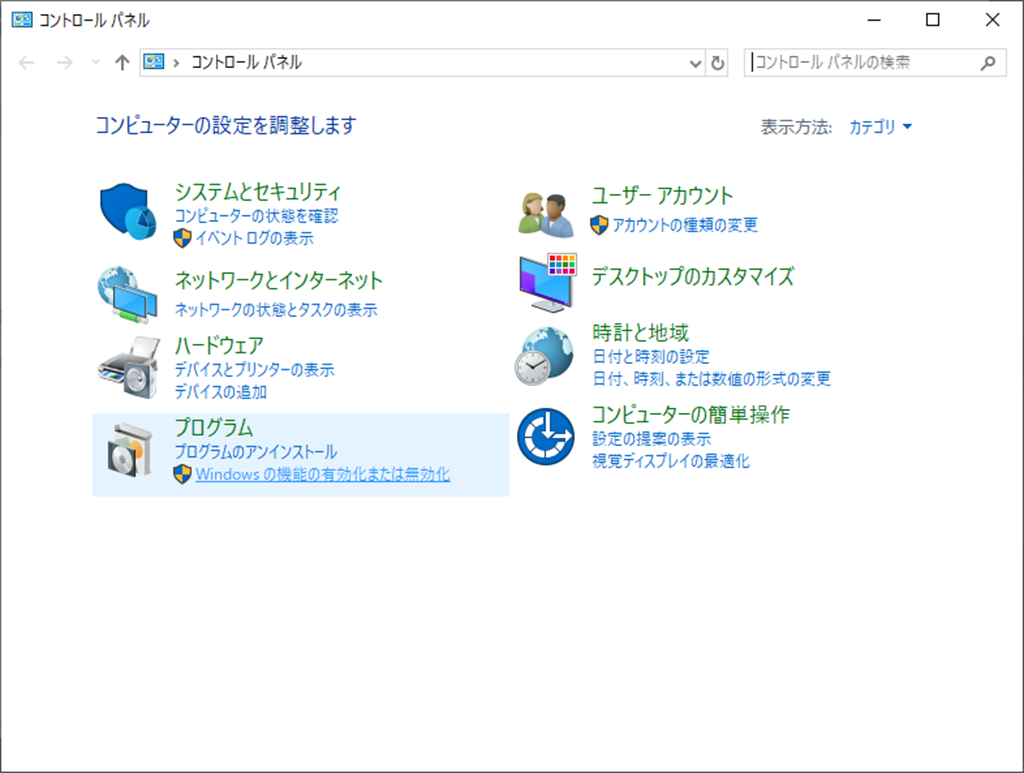Open the Clock and Region icon
This screenshot has width=1024, height=773.
[x=546, y=356]
